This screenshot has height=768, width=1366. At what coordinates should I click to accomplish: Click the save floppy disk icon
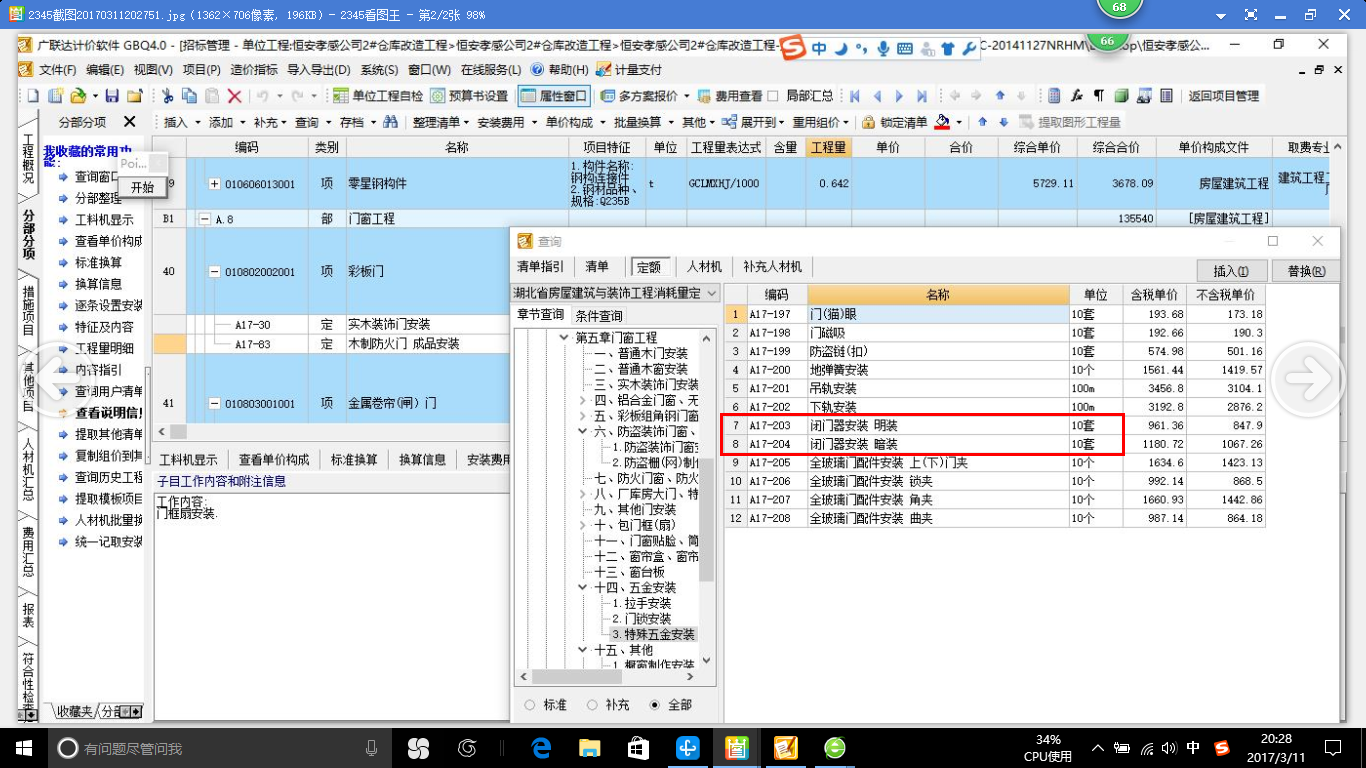[111, 96]
